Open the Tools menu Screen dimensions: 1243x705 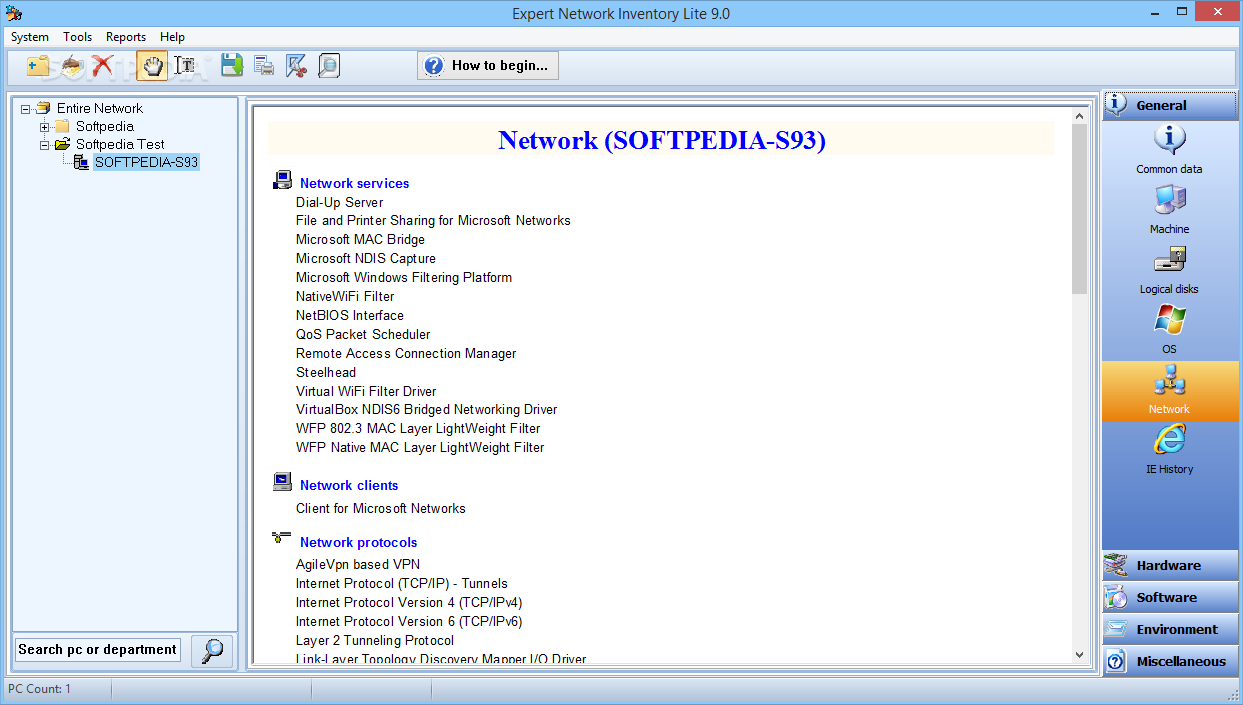click(x=78, y=37)
